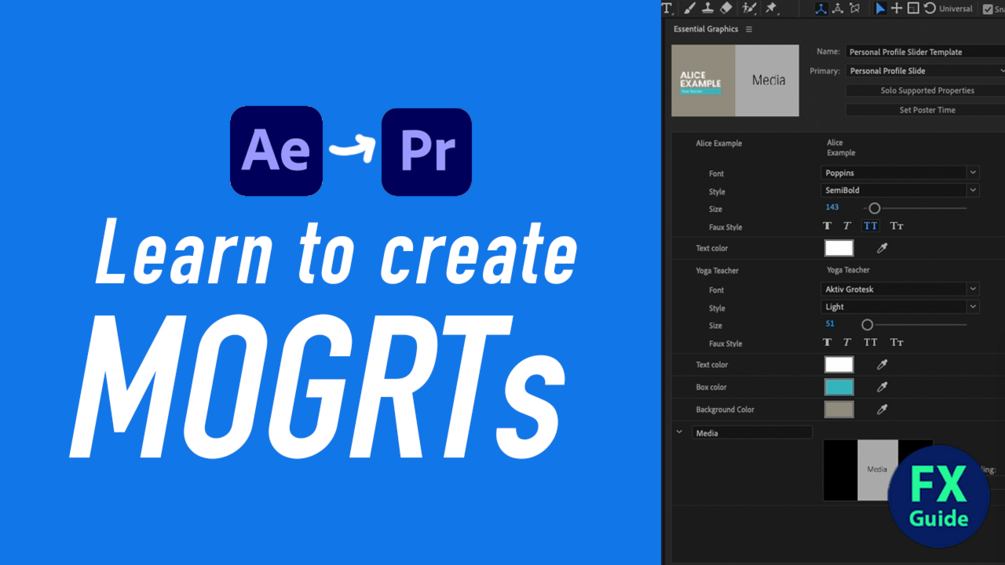Screen dimensions: 1005x565
Task: Open the Alice Example text color swatch
Action: pos(839,248)
